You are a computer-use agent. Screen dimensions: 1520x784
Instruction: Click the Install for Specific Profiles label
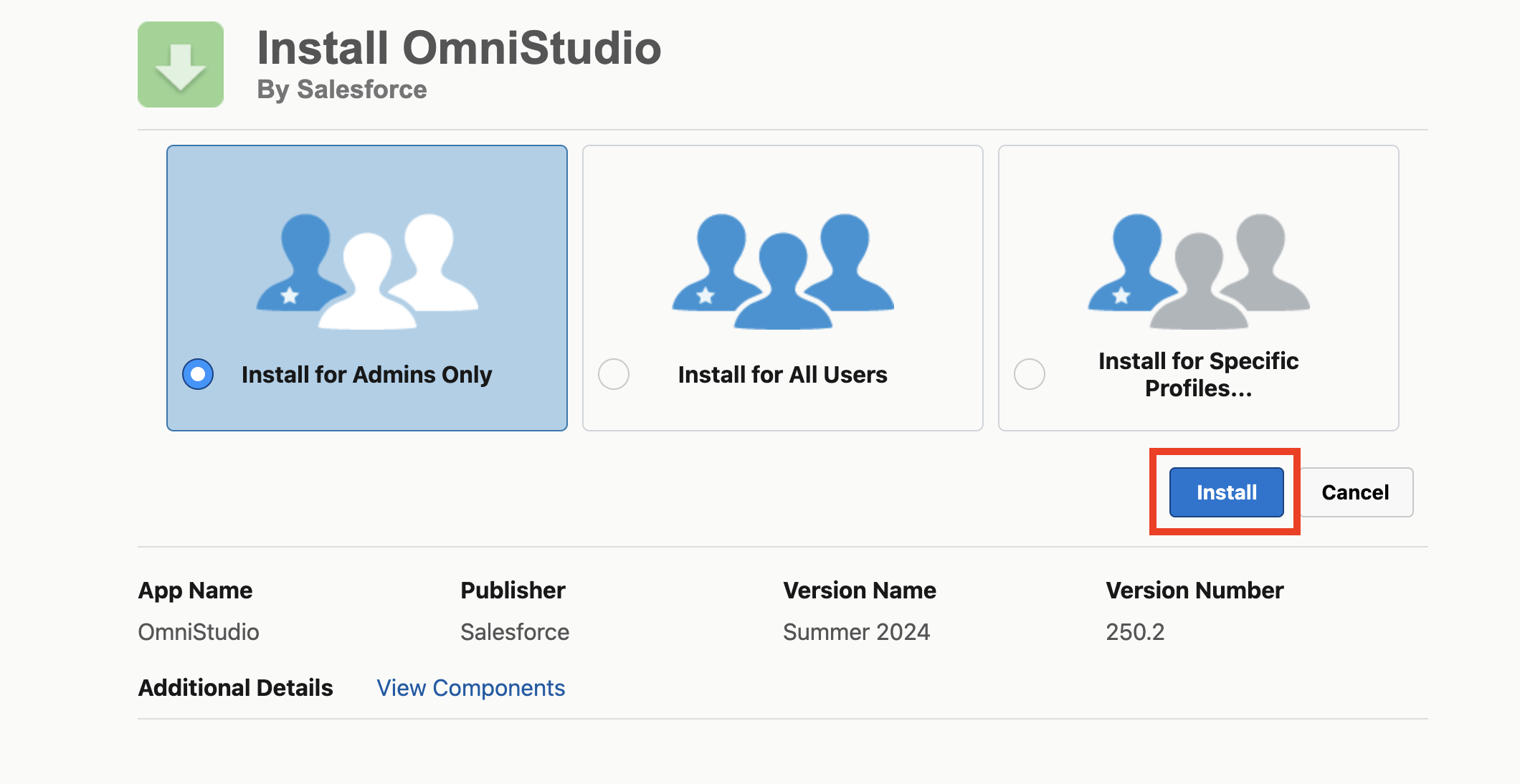(1199, 374)
